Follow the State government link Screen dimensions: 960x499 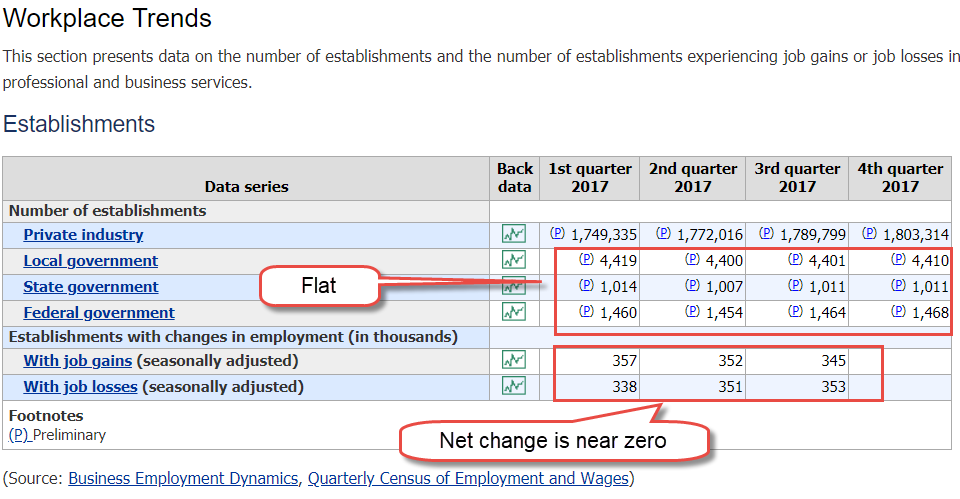91,287
